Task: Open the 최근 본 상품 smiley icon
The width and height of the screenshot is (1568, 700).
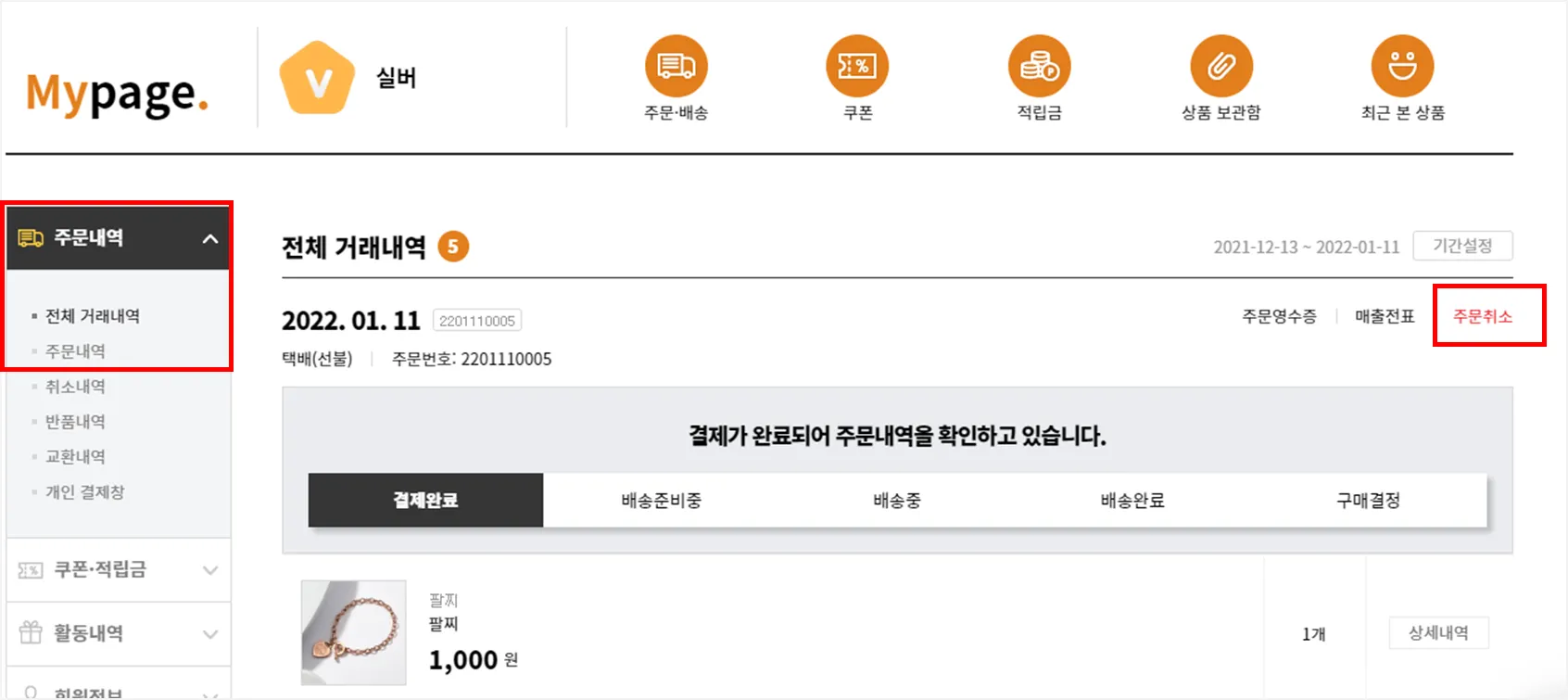Action: pyautogui.click(x=1402, y=67)
